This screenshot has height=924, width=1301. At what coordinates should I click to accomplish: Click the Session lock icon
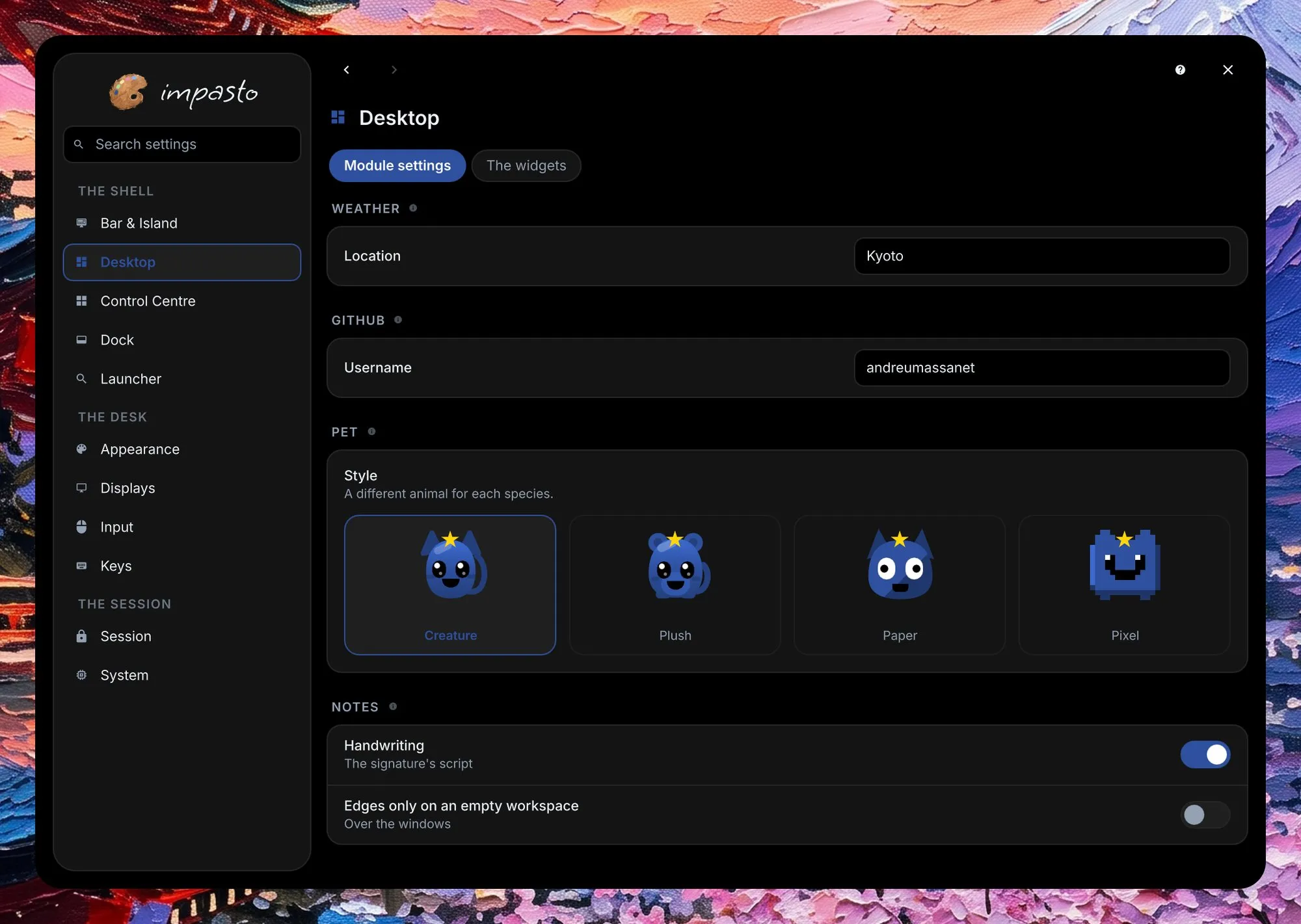[x=81, y=636]
